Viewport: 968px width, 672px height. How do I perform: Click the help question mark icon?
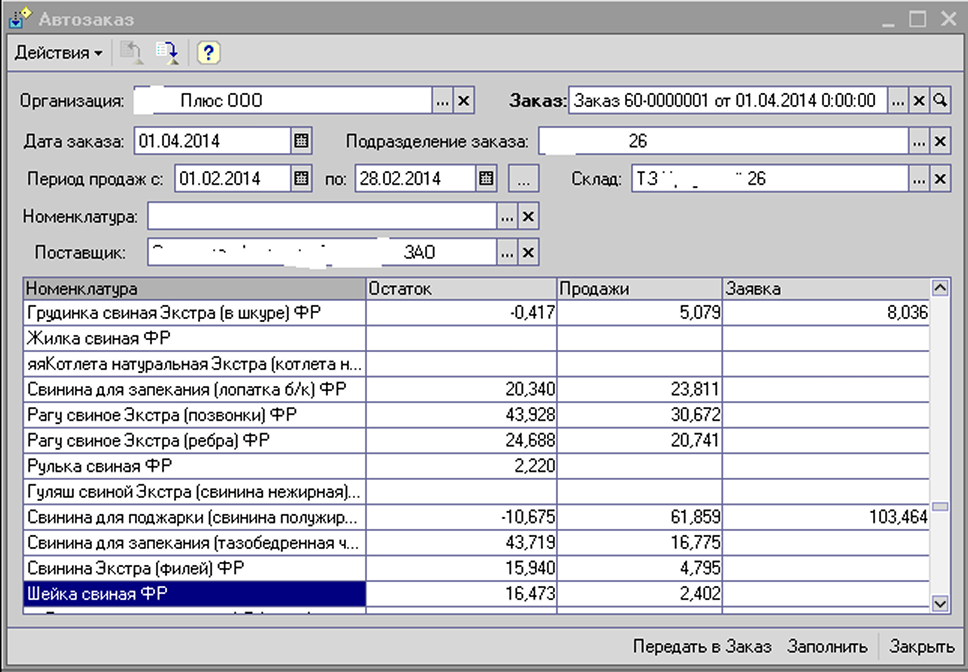point(208,53)
